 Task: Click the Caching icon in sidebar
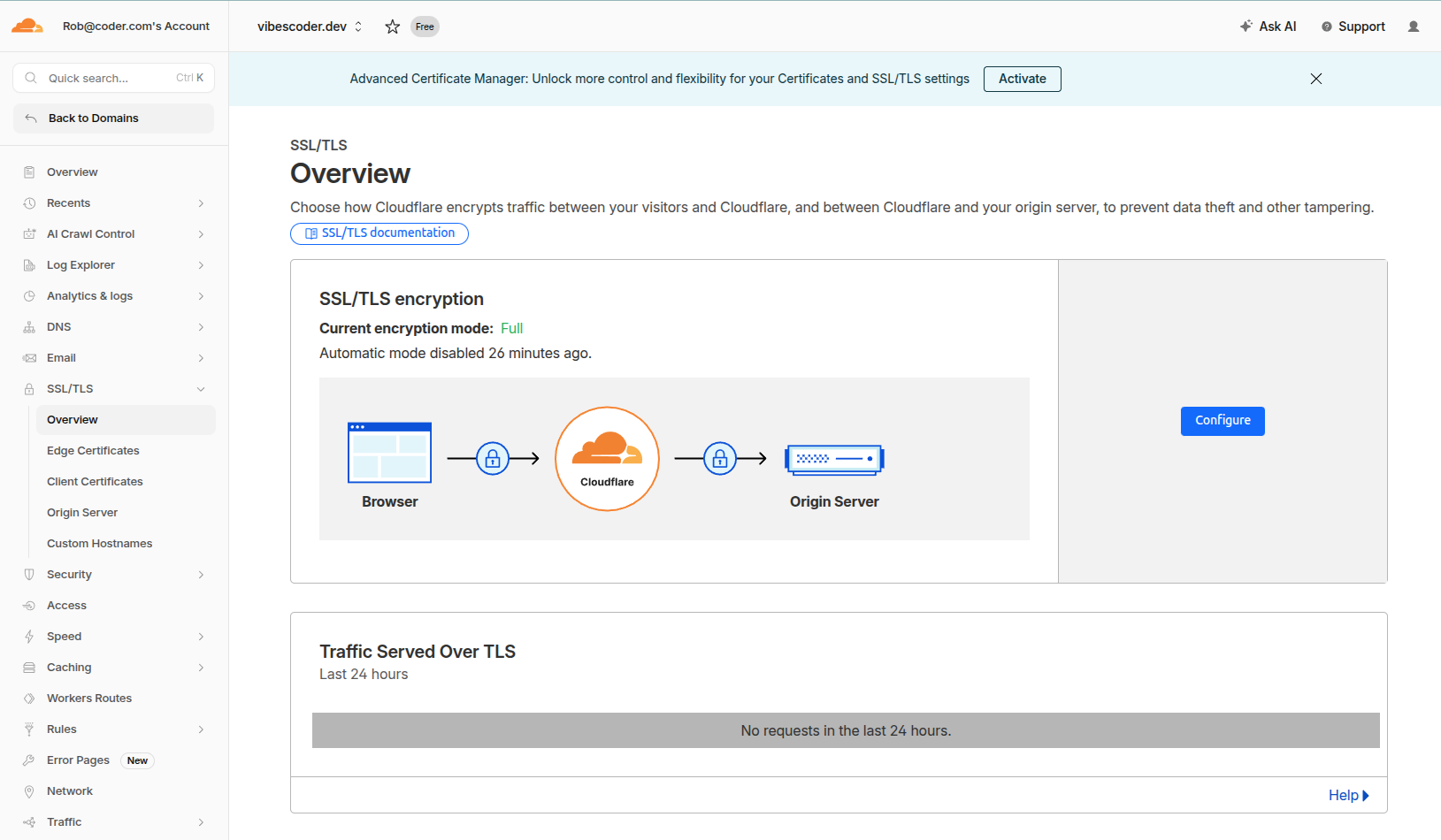coord(29,668)
